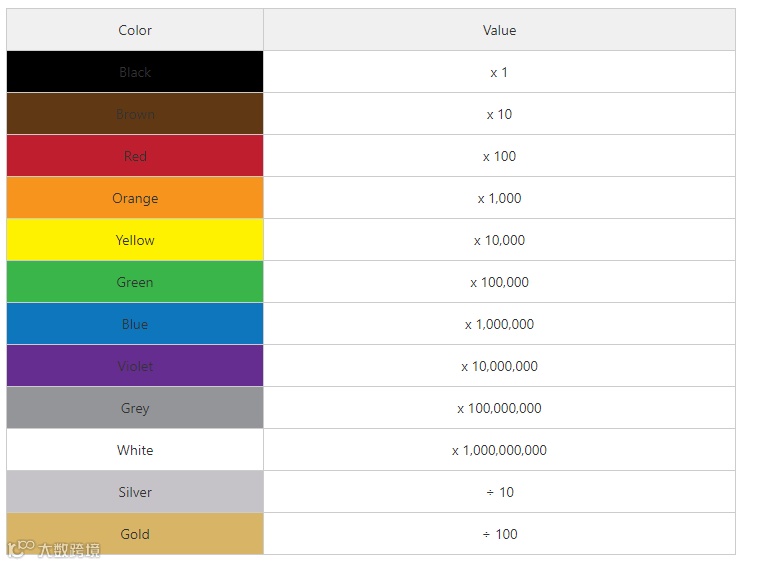The width and height of the screenshot is (759, 565).
Task: Click the watermark logo at bottom left
Action: (54, 550)
